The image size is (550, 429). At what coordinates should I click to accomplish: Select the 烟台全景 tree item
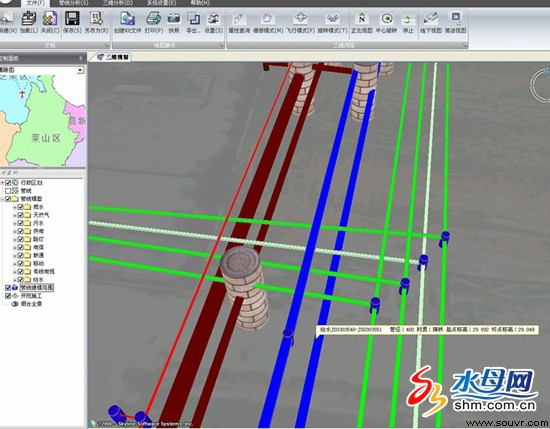click(x=32, y=304)
